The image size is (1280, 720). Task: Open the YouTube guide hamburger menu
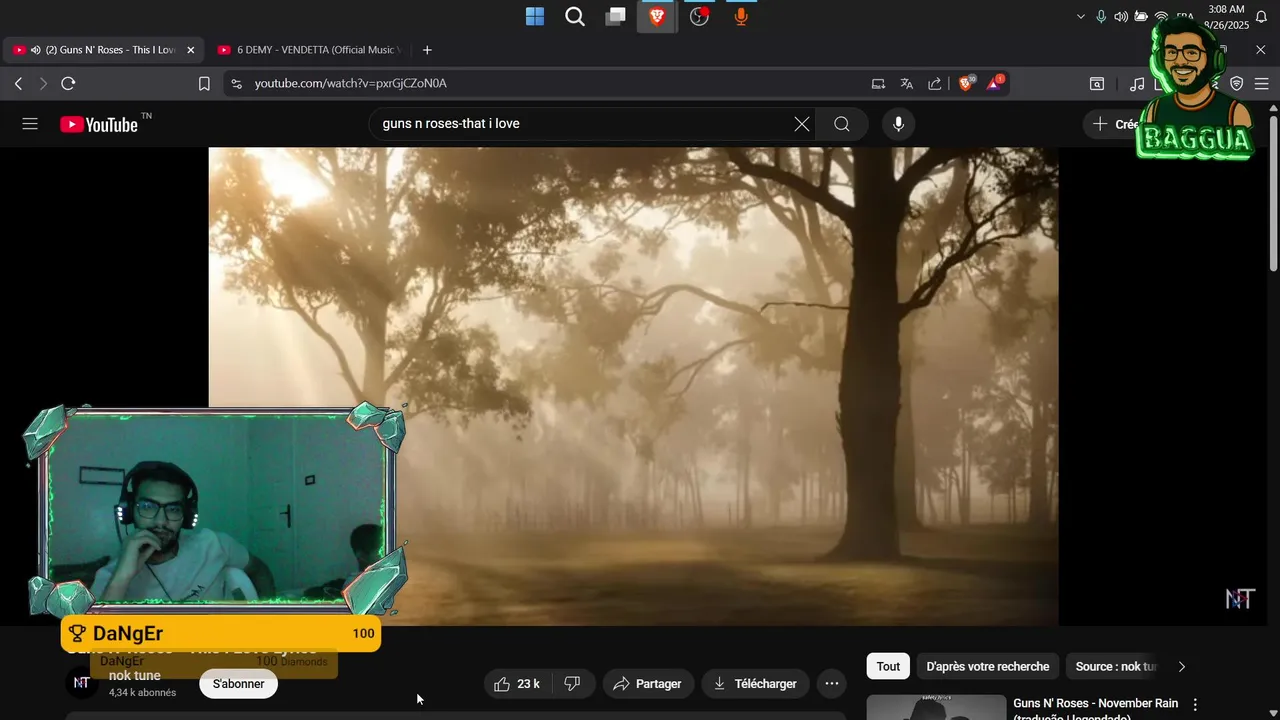(30, 124)
